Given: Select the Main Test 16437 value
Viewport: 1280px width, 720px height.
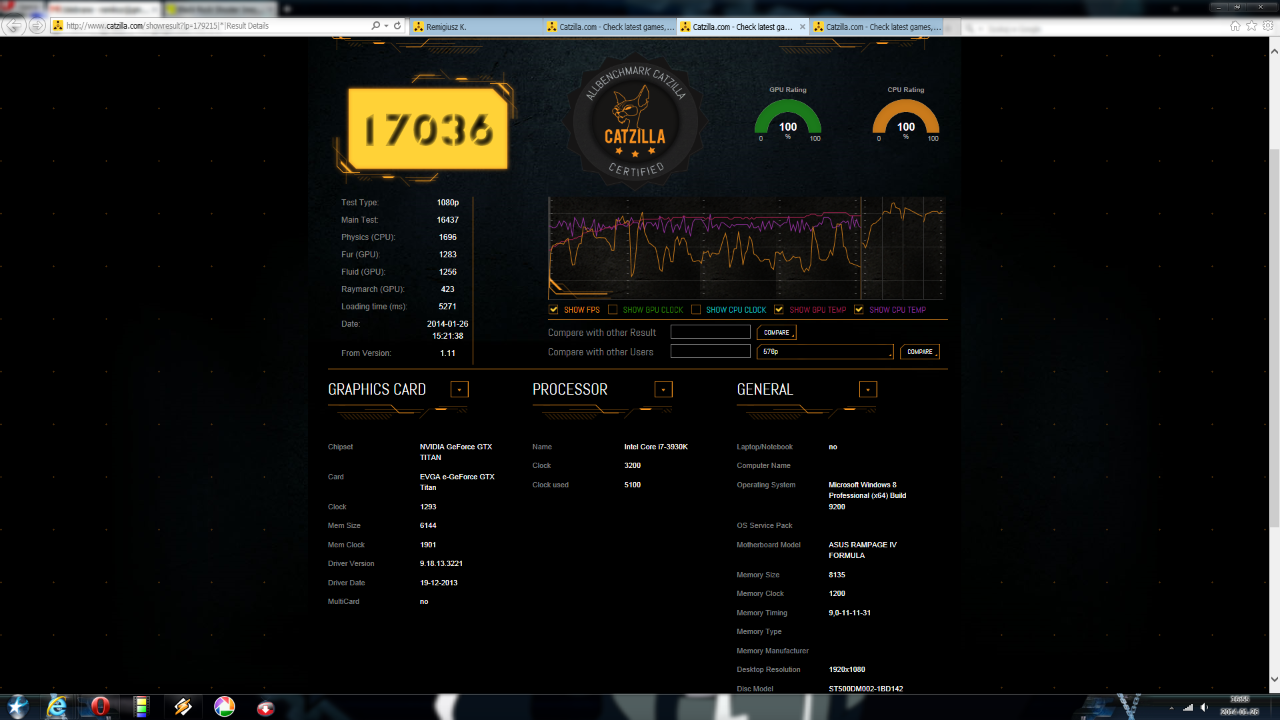Looking at the screenshot, I should coord(447,220).
